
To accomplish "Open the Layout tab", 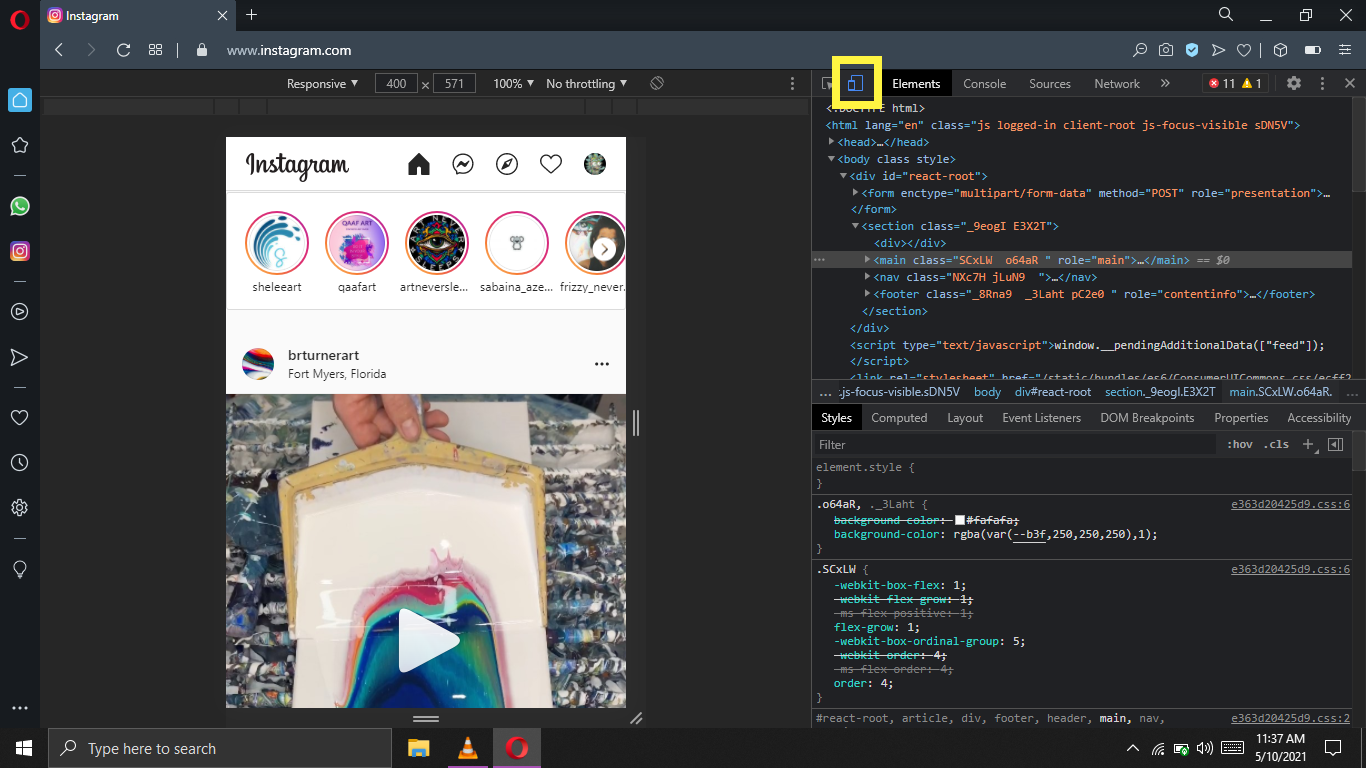I will pyautogui.click(x=965, y=418).
